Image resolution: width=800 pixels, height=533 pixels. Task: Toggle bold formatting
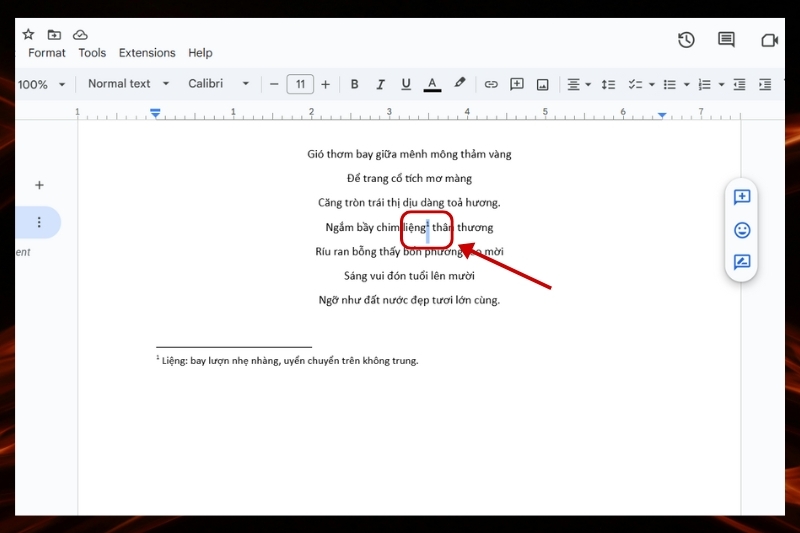tap(355, 84)
